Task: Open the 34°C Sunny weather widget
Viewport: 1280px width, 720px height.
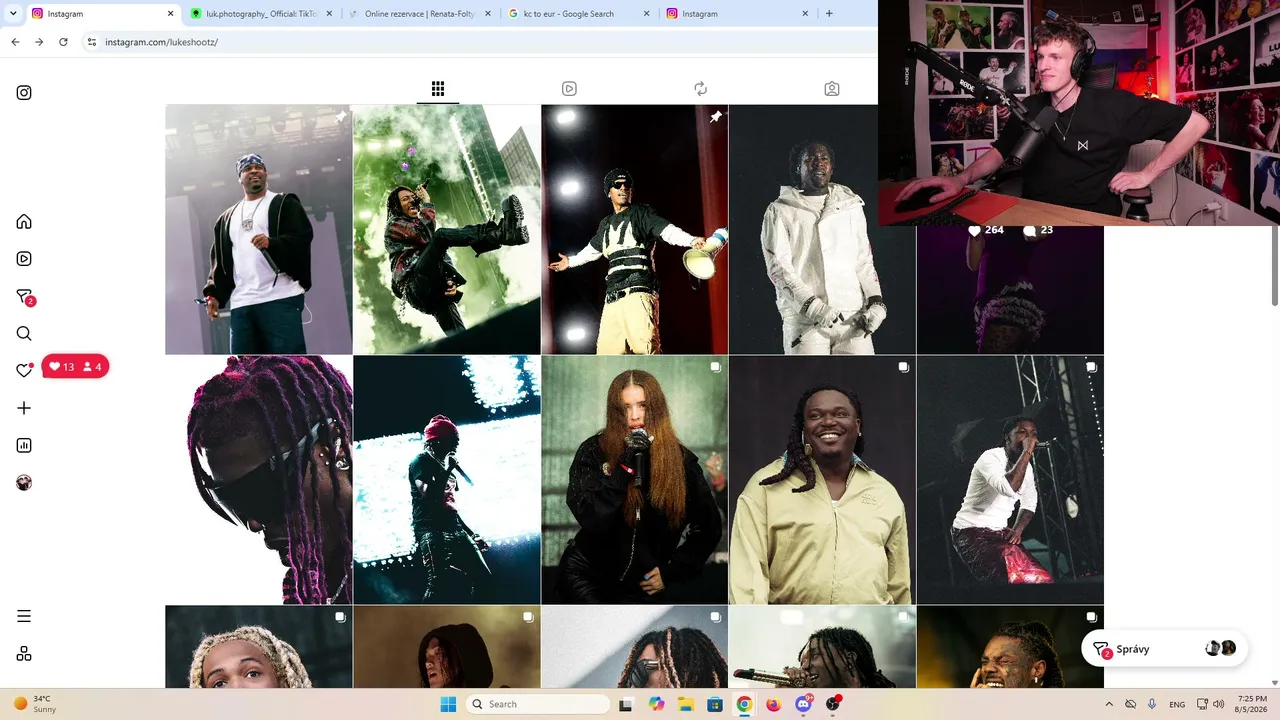Action: point(35,704)
